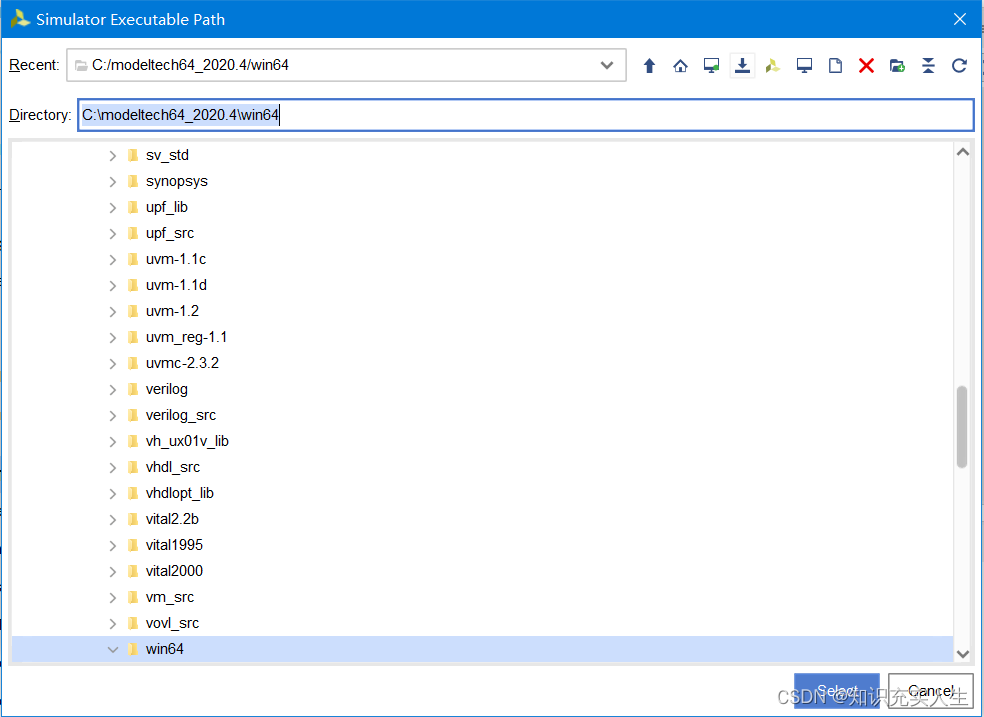Go up one directory level
984x717 pixels.
coord(650,66)
